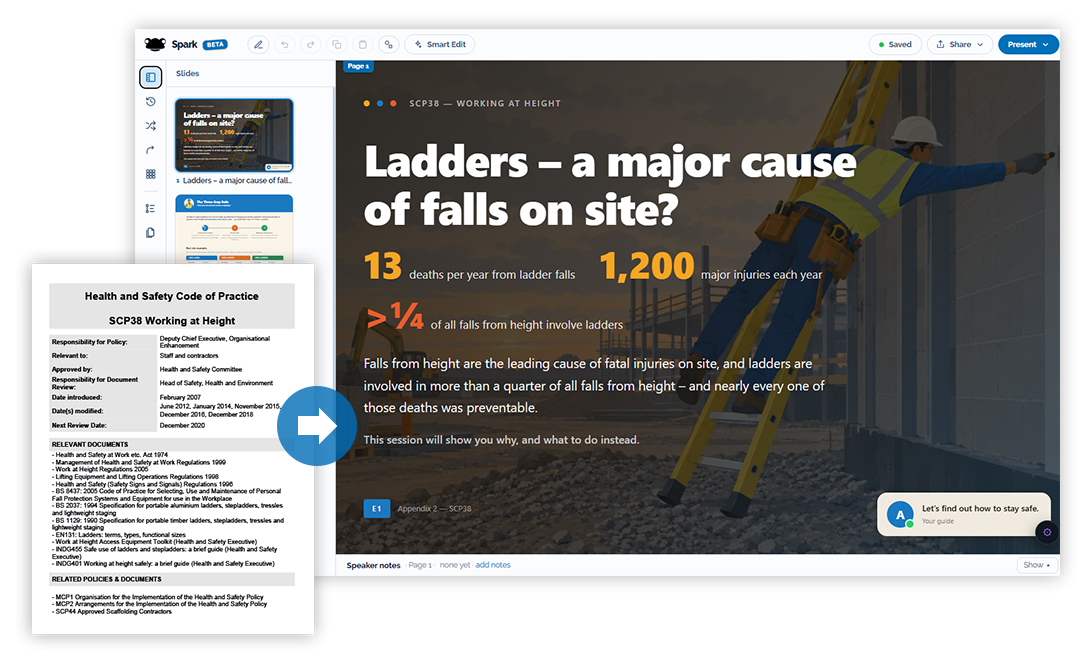Click the outline list sidebar icon
This screenshot has width=1086, height=663.
click(150, 209)
